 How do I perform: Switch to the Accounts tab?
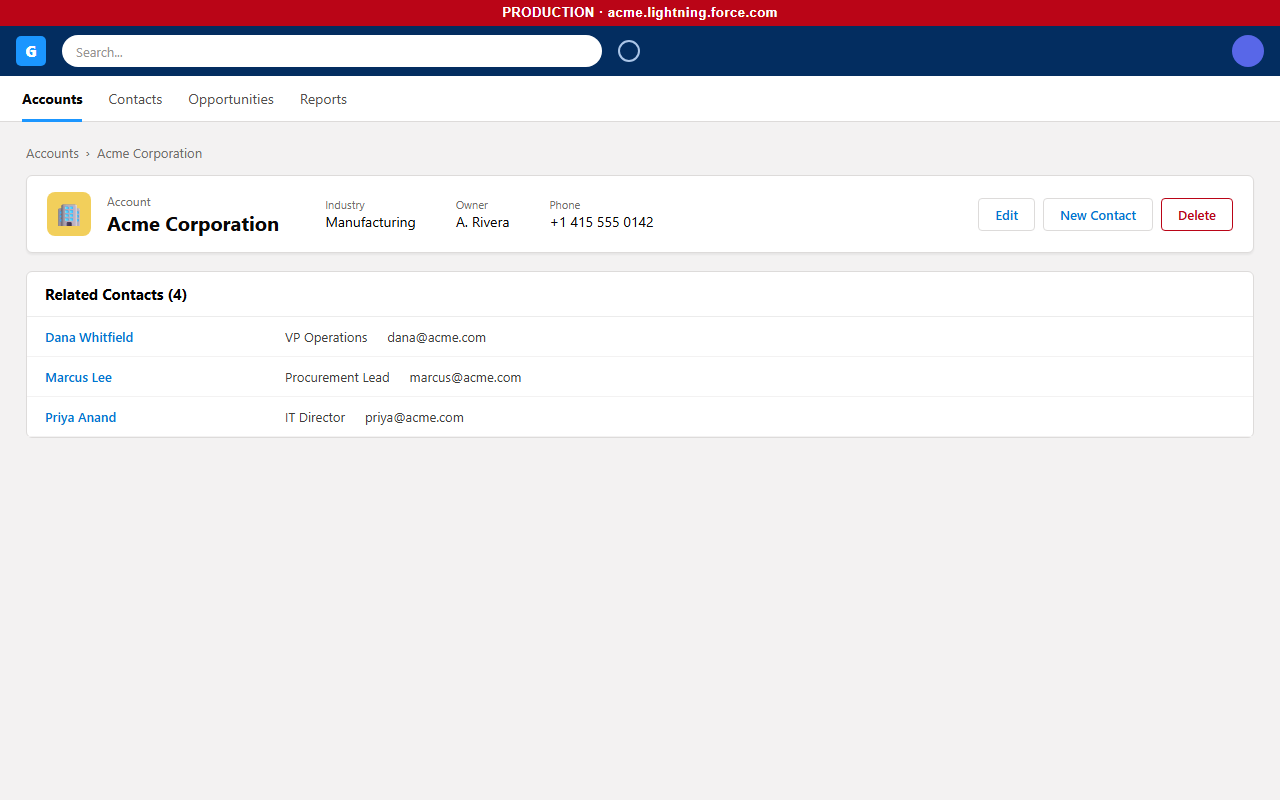coord(52,99)
